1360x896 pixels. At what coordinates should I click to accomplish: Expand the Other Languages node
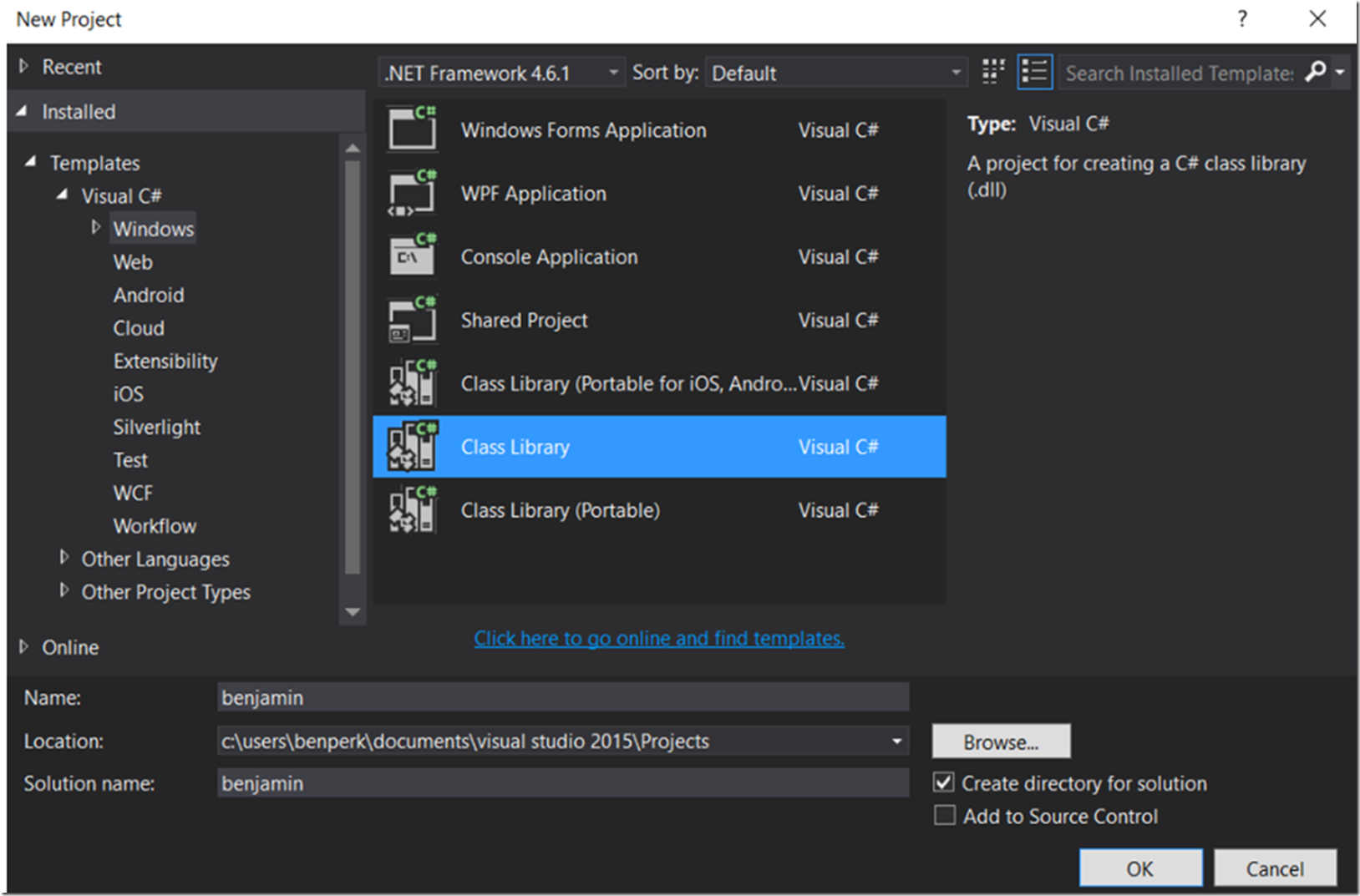pyautogui.click(x=64, y=558)
